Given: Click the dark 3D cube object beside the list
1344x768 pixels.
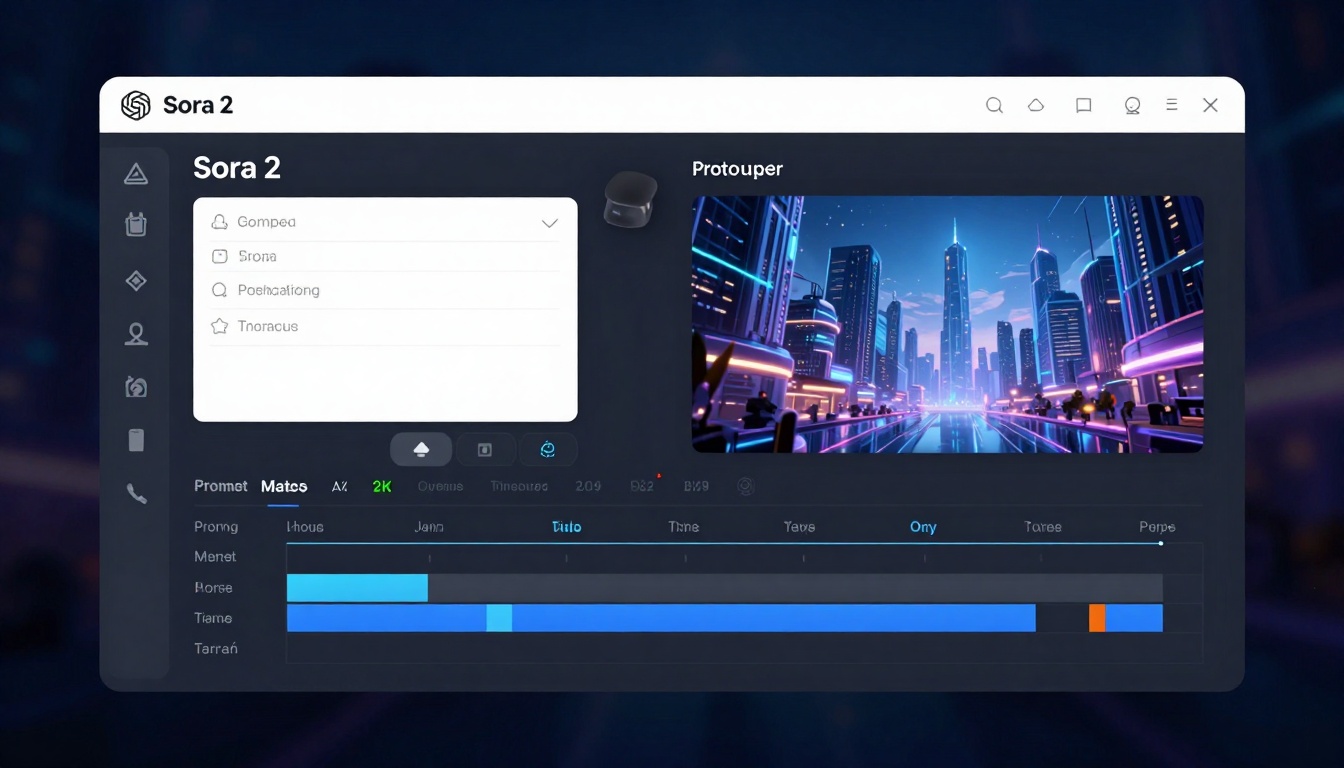Looking at the screenshot, I should 631,198.
